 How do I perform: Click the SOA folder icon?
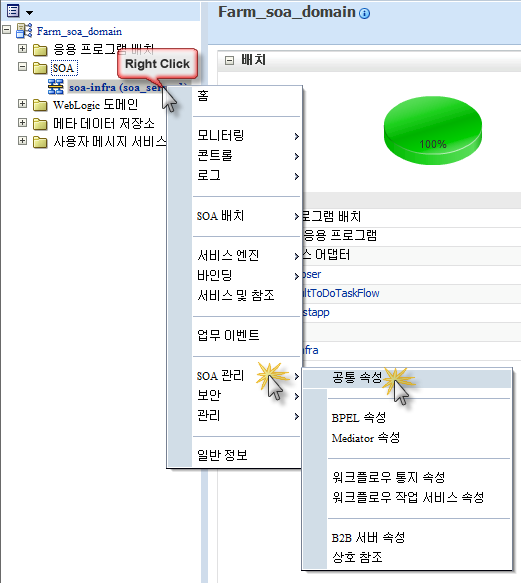point(40,68)
